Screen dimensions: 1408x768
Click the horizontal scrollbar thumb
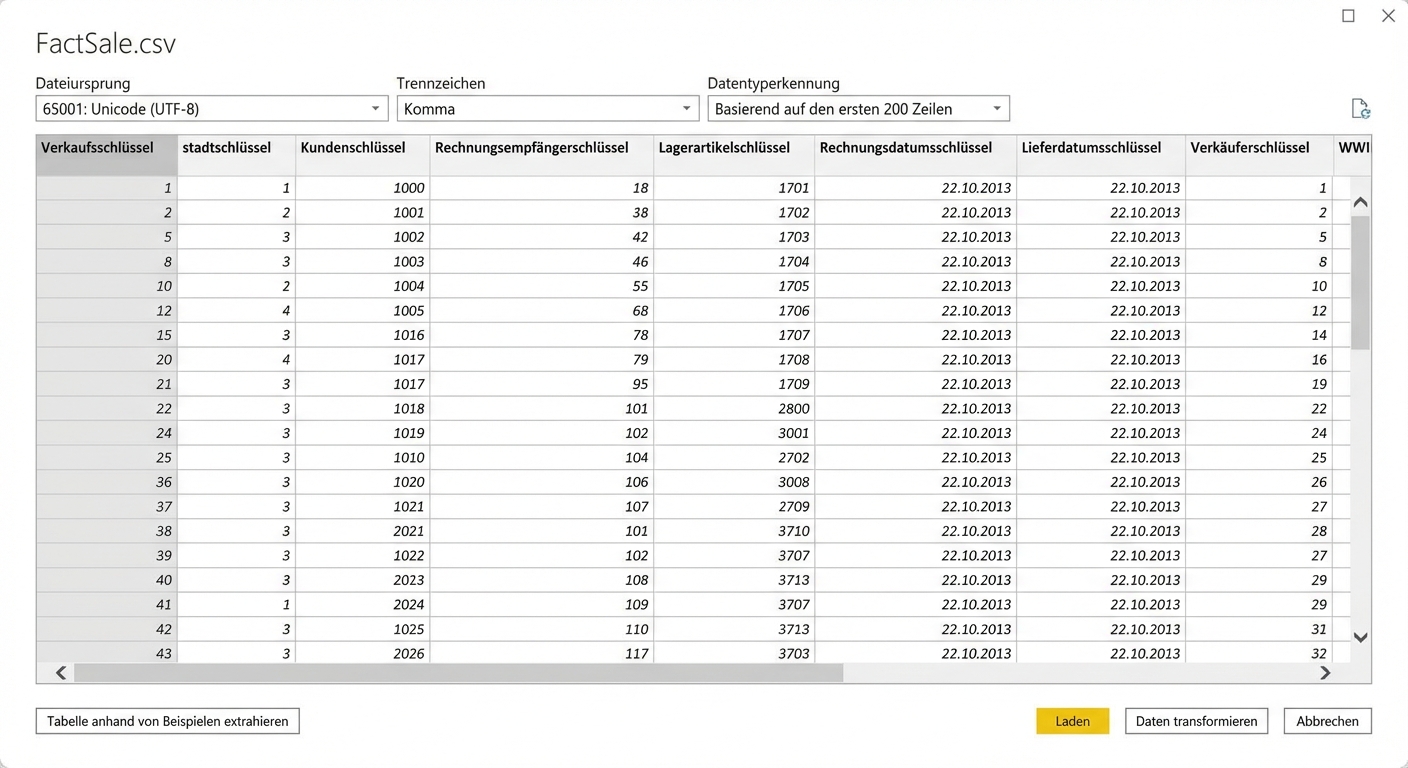pos(458,673)
